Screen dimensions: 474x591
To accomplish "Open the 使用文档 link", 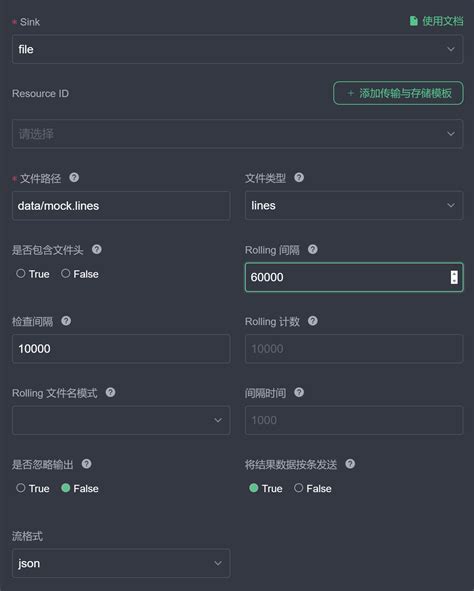I will point(436,21).
